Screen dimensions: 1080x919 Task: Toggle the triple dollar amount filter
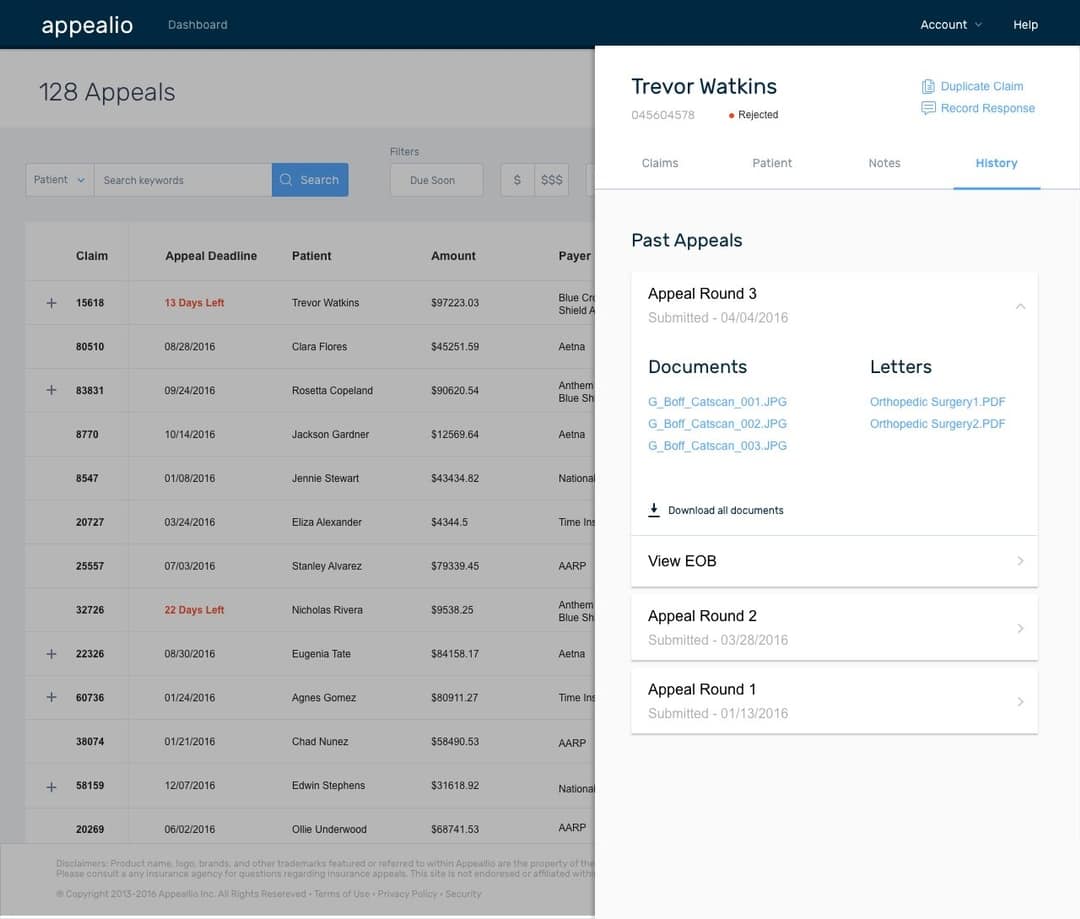552,180
